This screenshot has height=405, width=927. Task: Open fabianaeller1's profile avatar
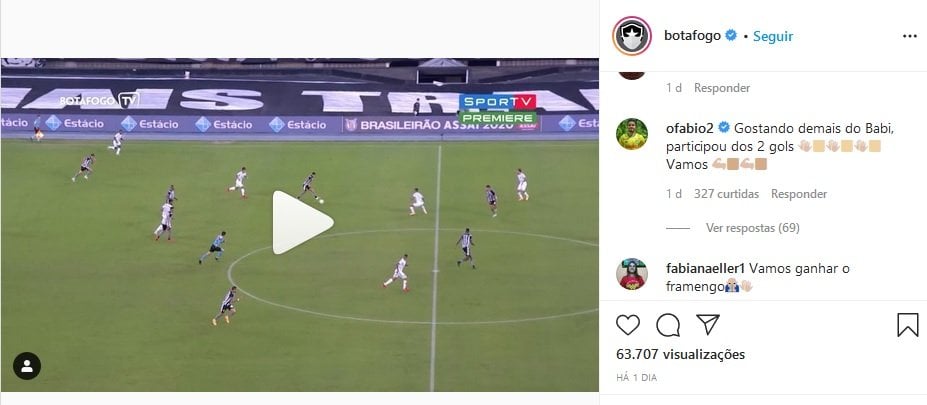632,274
